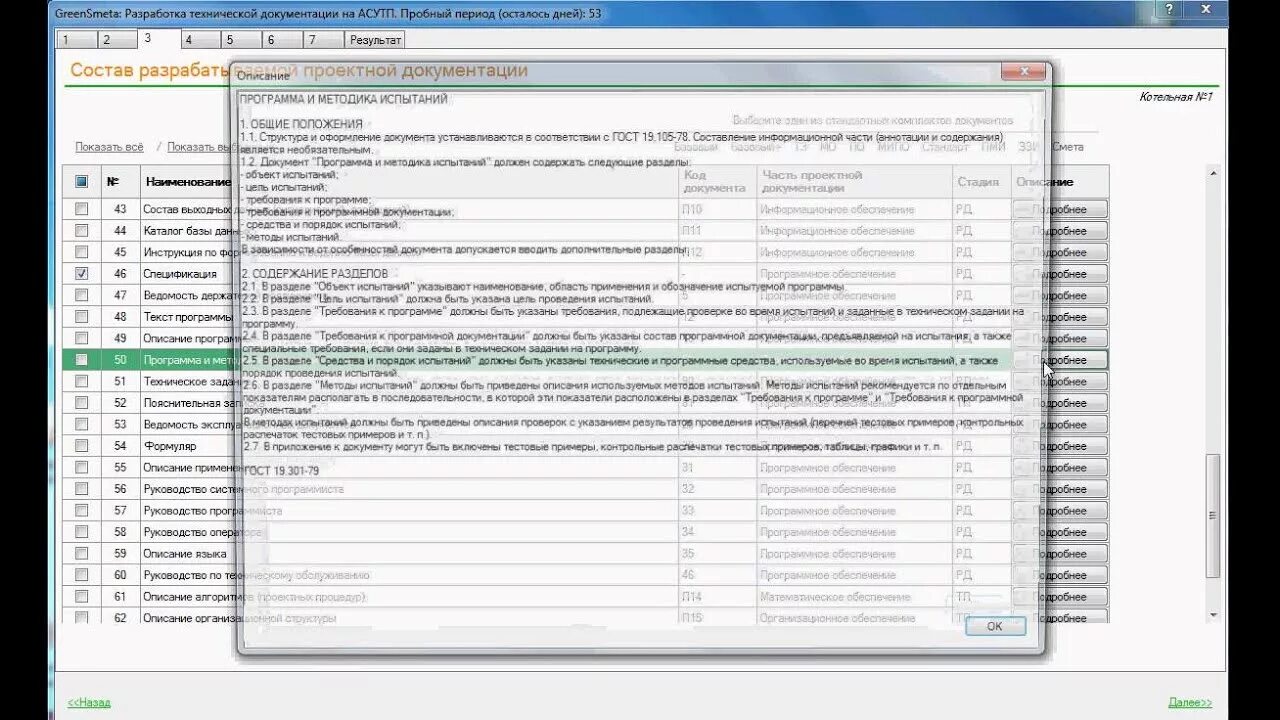Check row 47 Ведомость держателей checkbox
Screen dimensions: 1280x720
(x=82, y=295)
